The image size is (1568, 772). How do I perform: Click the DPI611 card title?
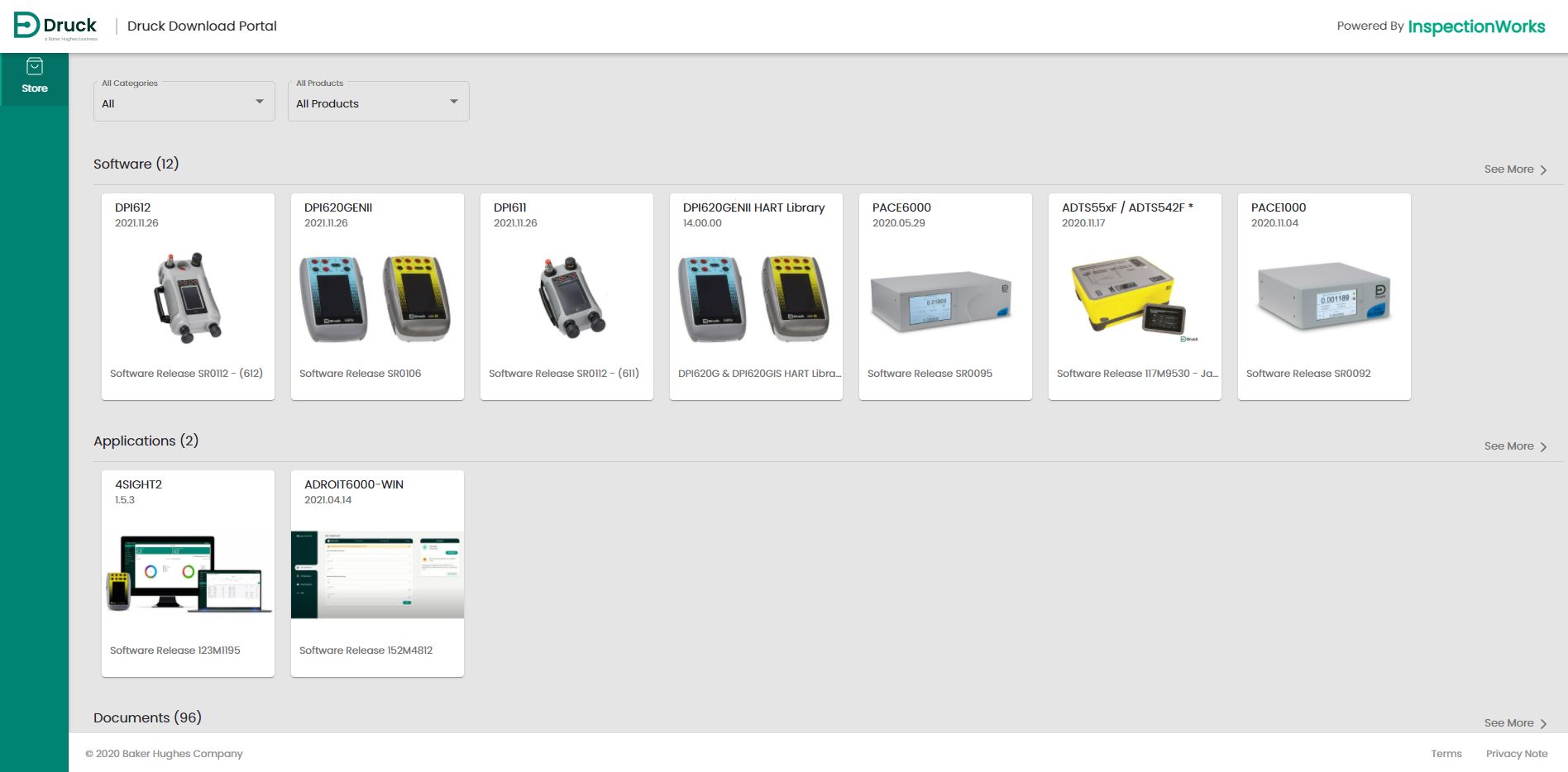[x=510, y=207]
